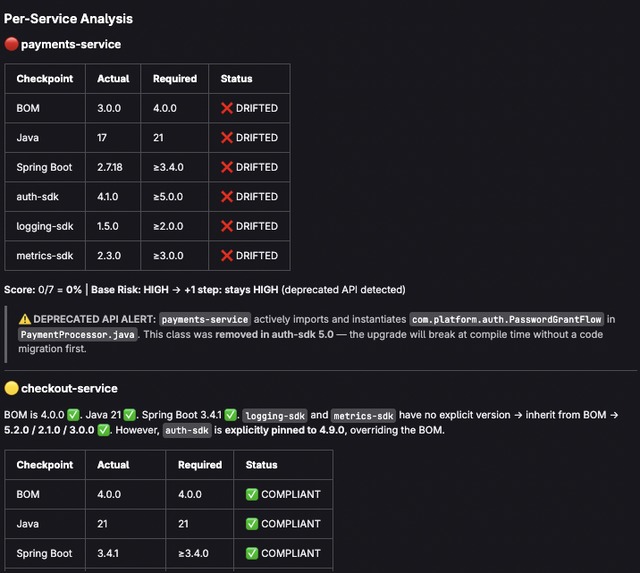Image resolution: width=640 pixels, height=573 pixels.
Task: Click the '2.7.18' Spring Boot actual value
Action: (x=110, y=167)
